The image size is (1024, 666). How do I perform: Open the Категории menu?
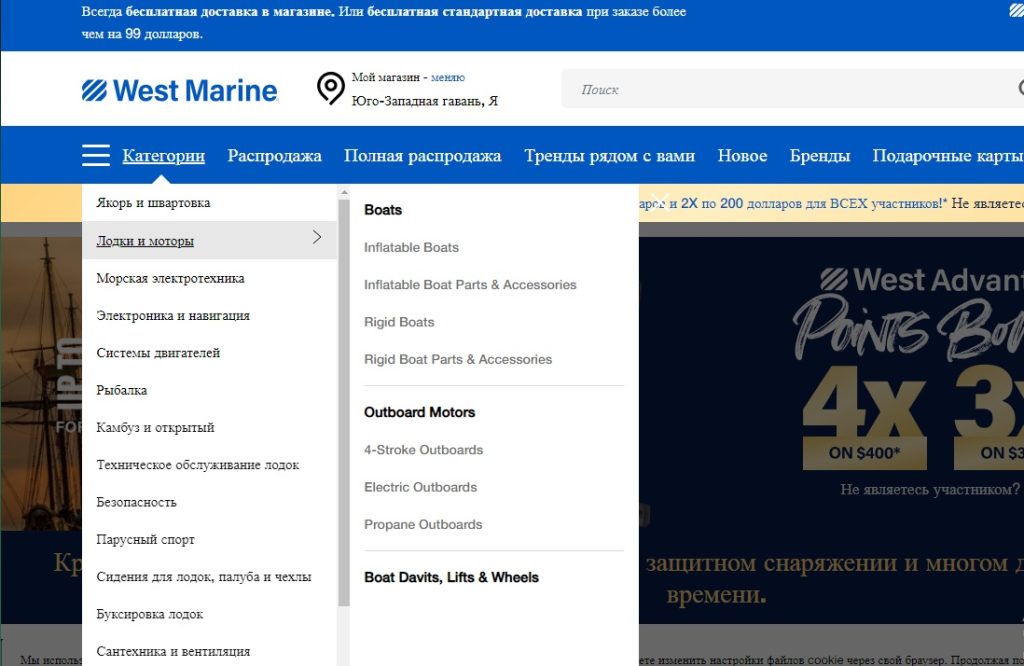[163, 155]
